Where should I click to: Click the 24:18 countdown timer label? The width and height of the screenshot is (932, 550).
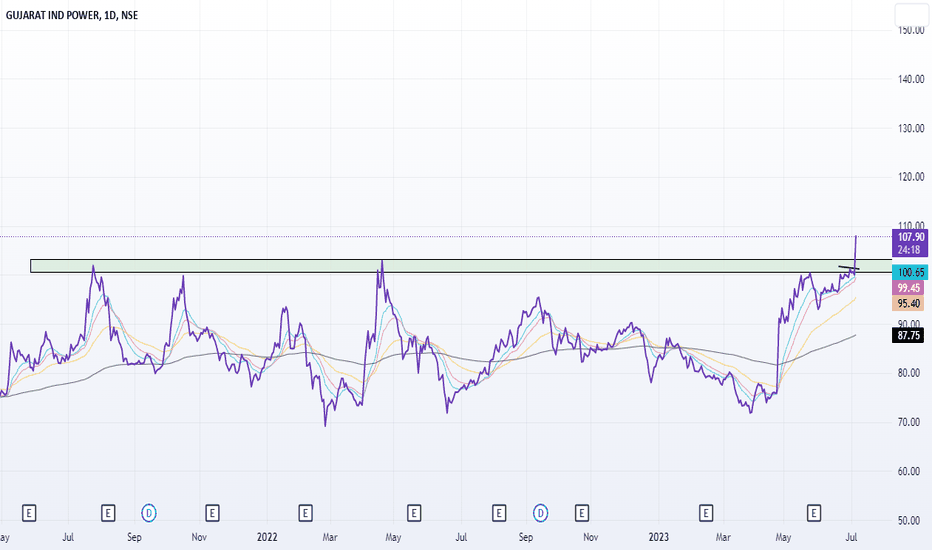tap(910, 250)
